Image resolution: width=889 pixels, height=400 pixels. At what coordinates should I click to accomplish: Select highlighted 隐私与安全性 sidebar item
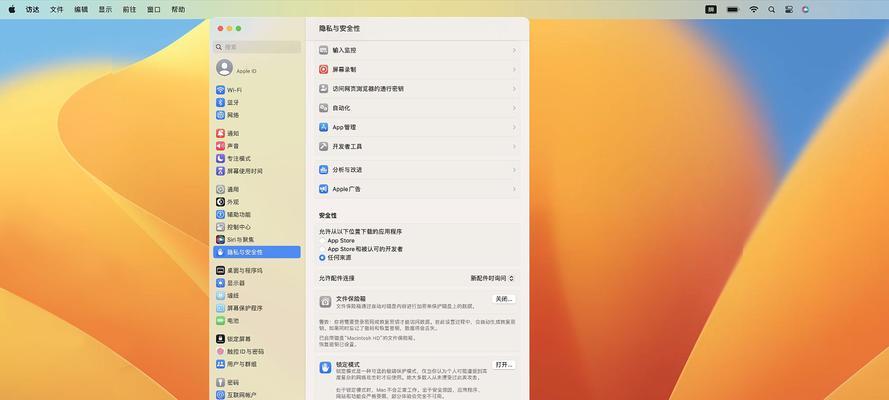pos(257,252)
